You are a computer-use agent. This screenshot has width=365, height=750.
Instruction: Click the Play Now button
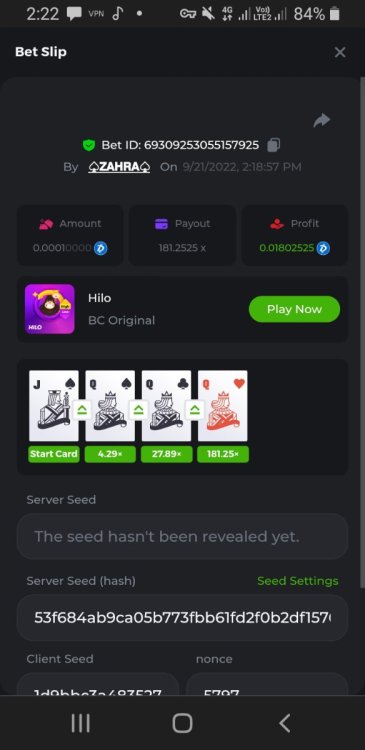point(294,309)
